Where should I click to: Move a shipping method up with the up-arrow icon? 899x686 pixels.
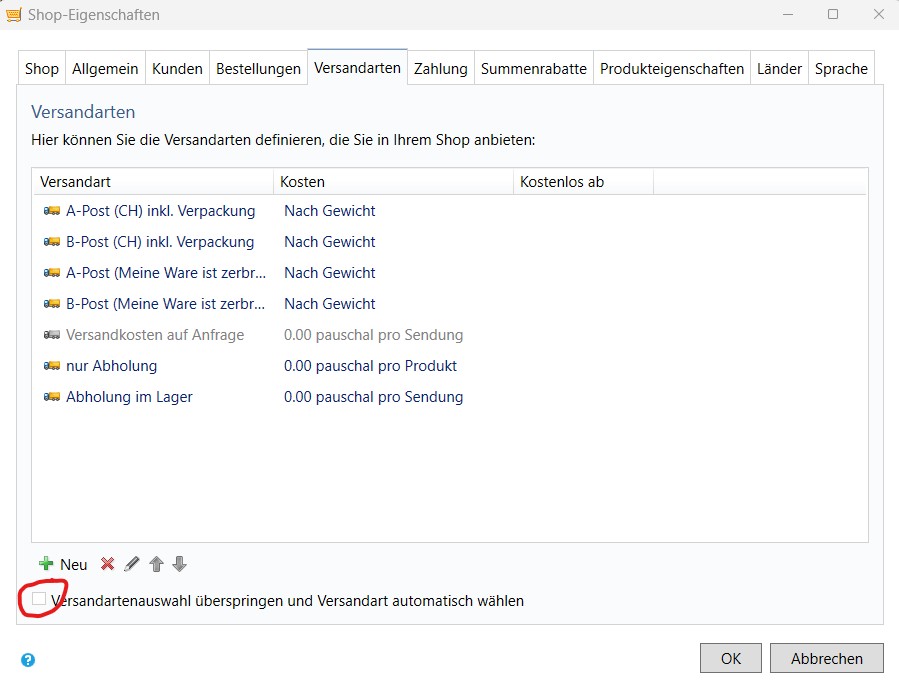tap(156, 564)
